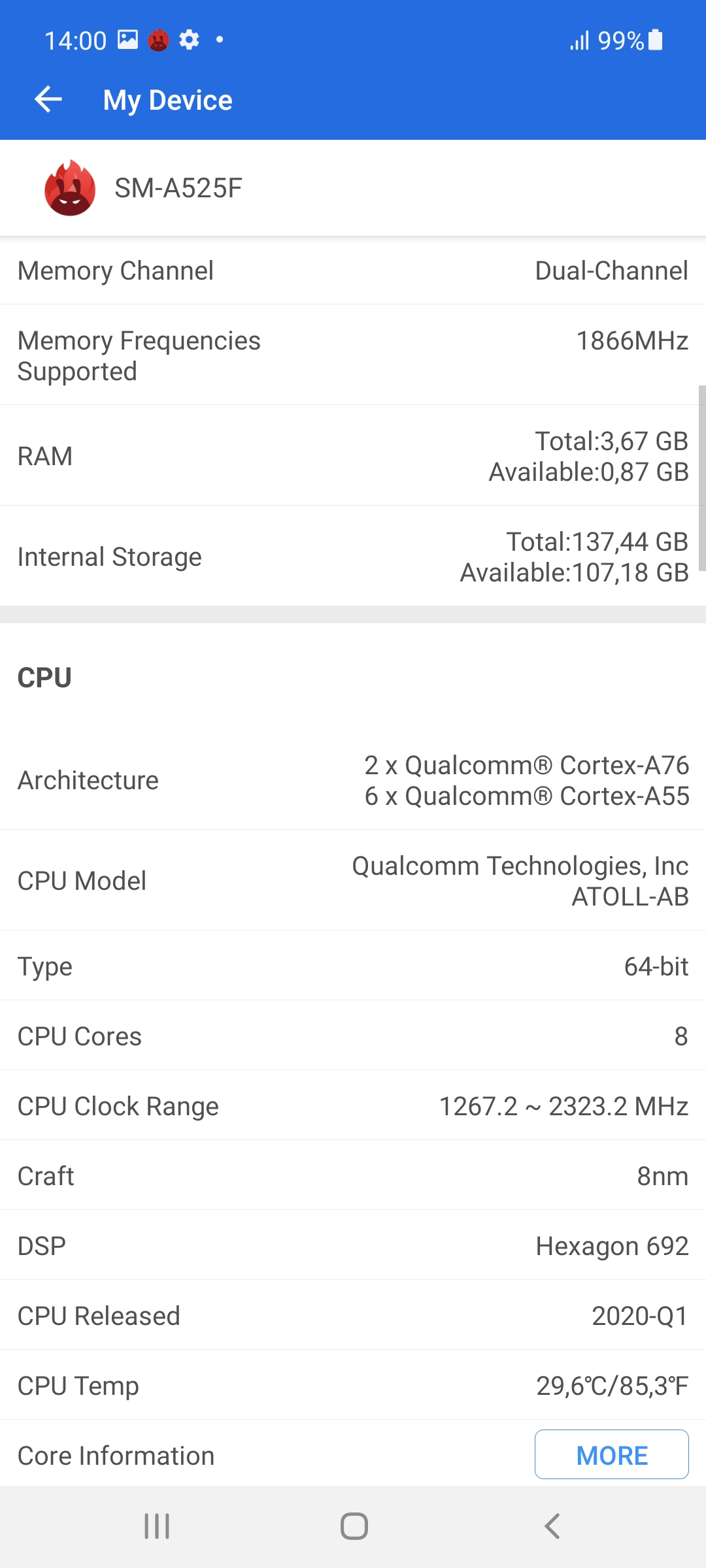This screenshot has height=1568, width=706.
Task: Tap the Architecture row
Action: coord(353,780)
